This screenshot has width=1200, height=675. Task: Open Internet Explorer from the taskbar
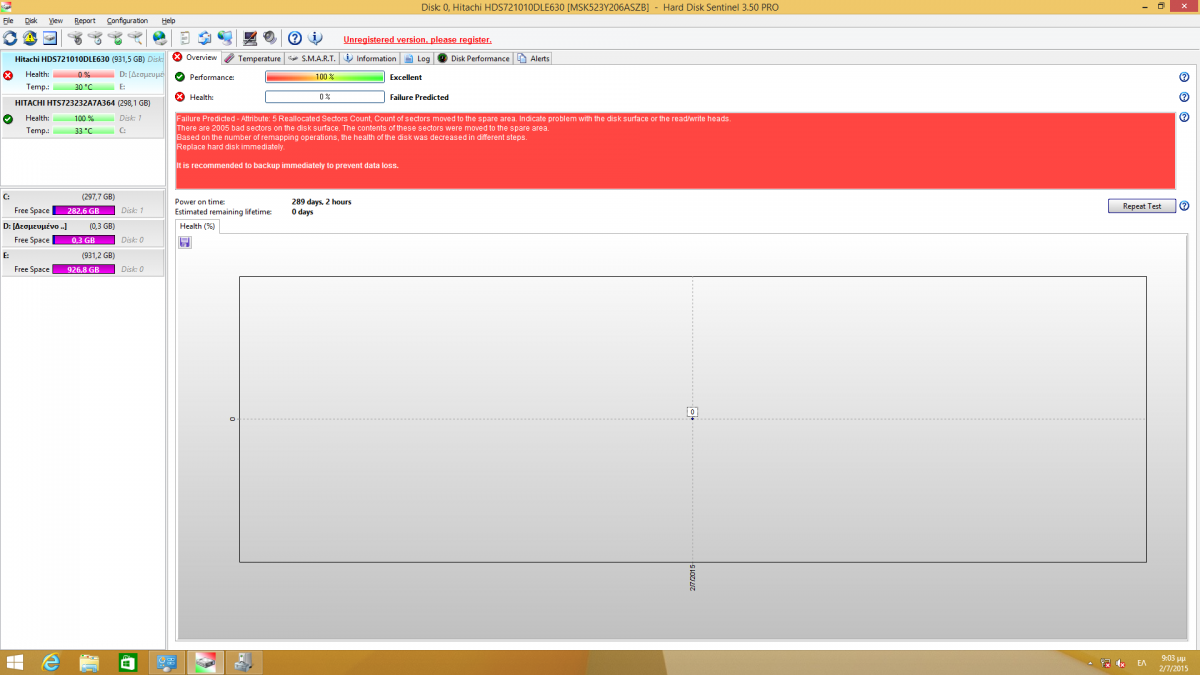click(x=51, y=662)
